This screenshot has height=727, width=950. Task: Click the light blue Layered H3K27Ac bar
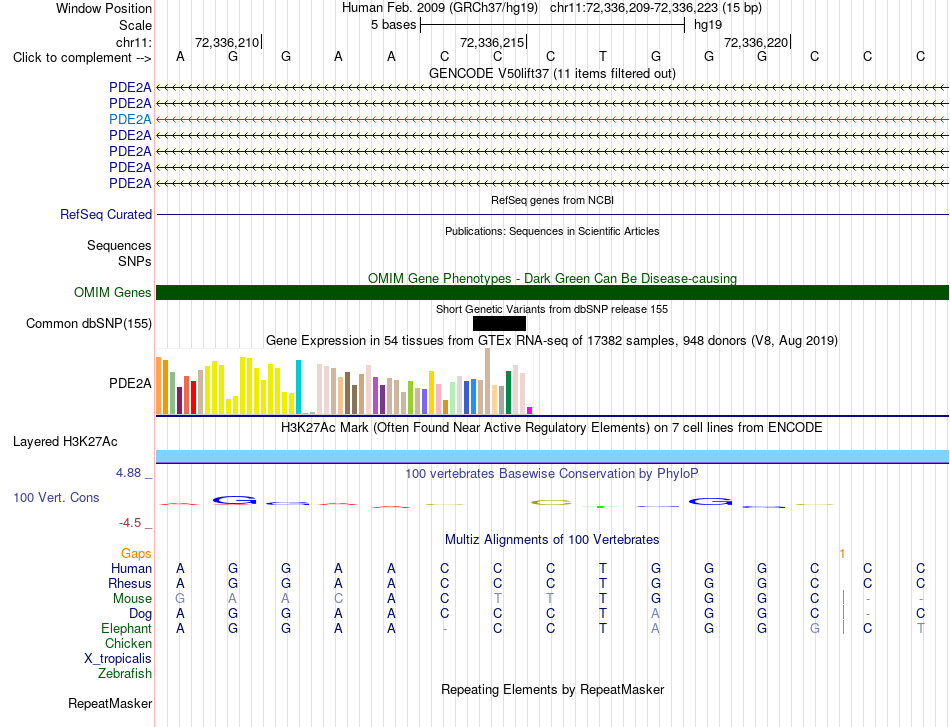coord(552,457)
